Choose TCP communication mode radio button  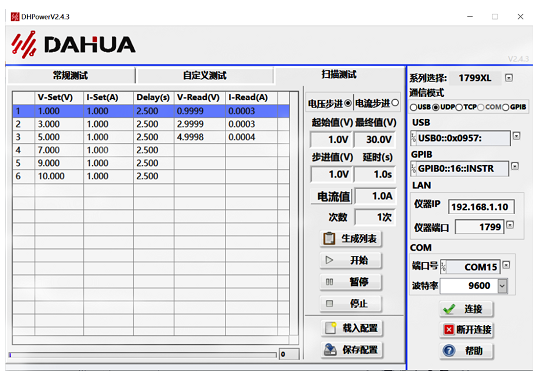click(459, 107)
